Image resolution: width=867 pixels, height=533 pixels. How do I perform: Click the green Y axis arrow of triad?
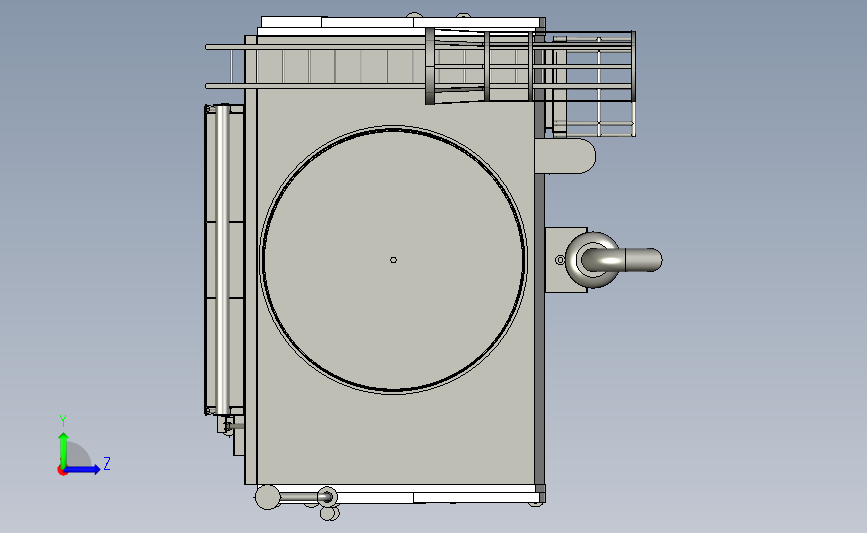point(64,450)
